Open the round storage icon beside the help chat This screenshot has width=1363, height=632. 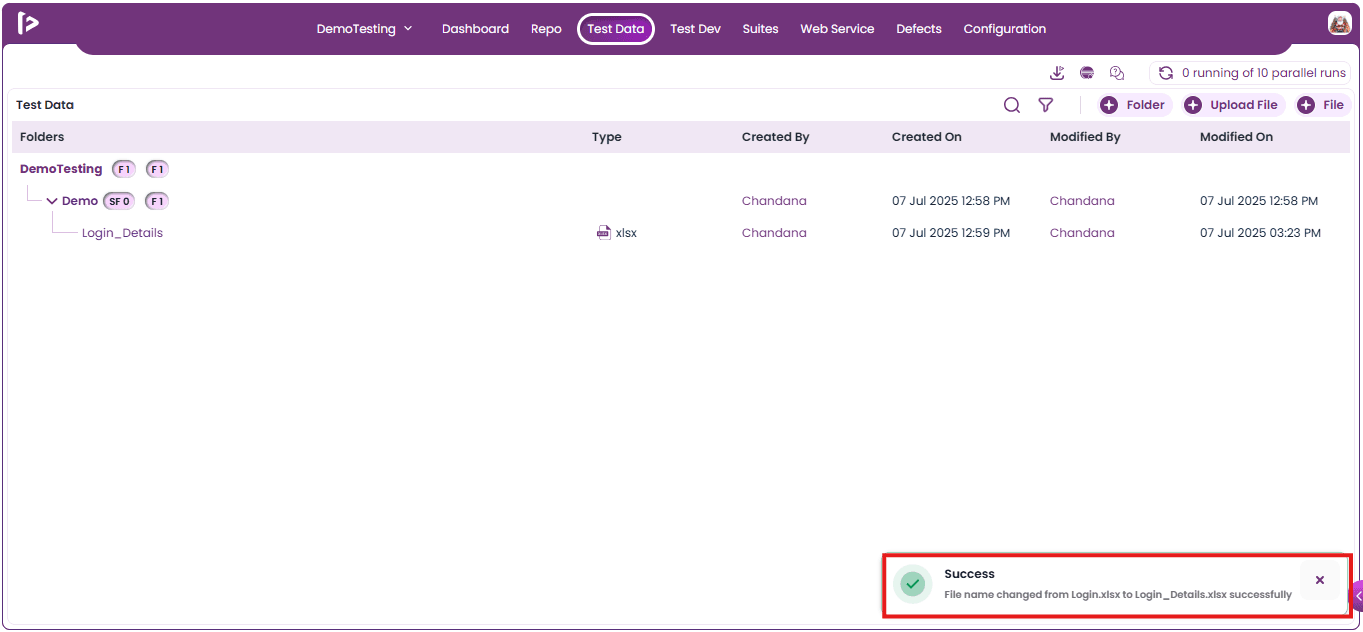[1087, 73]
